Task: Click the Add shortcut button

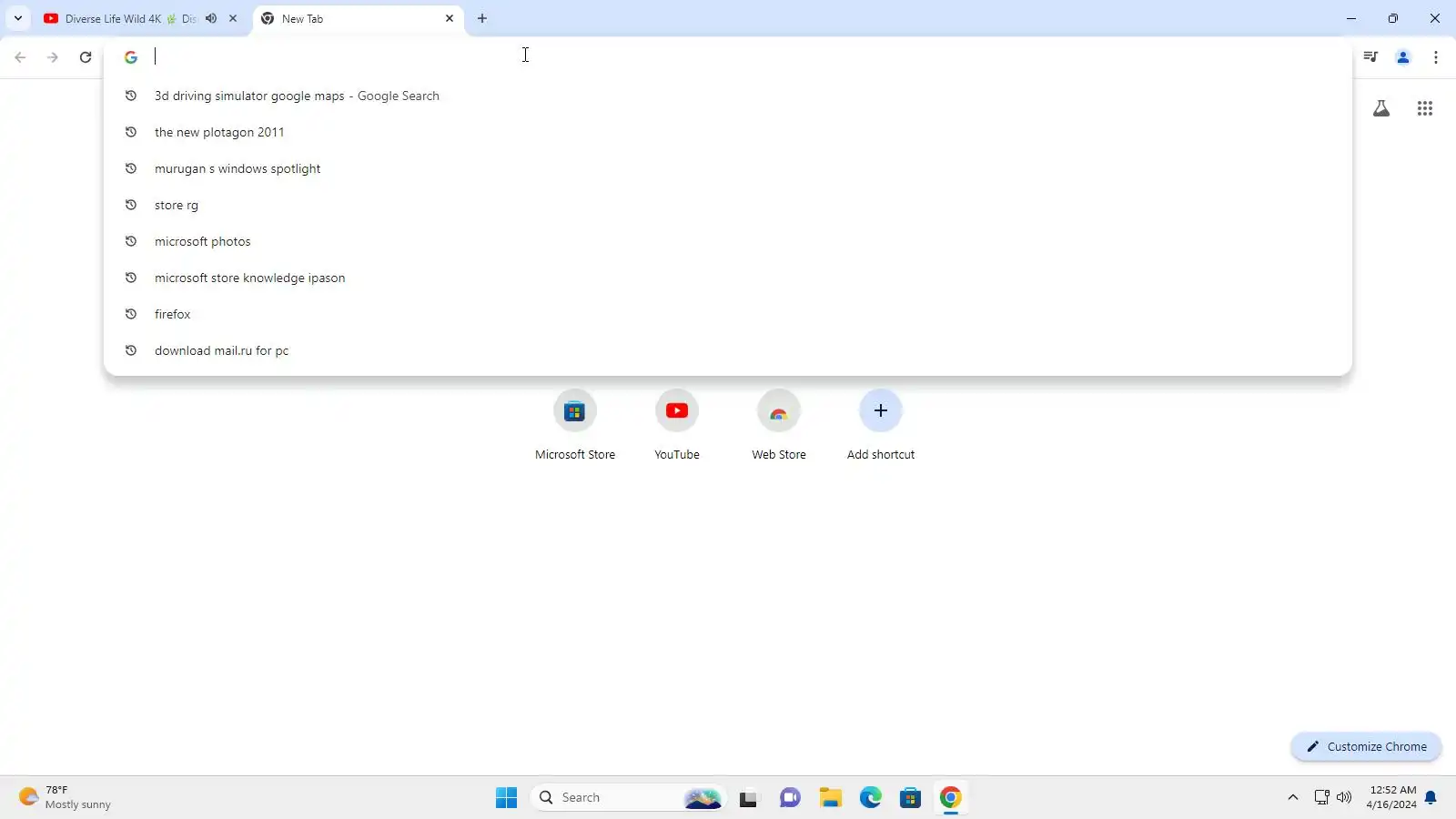Action: [x=881, y=425]
